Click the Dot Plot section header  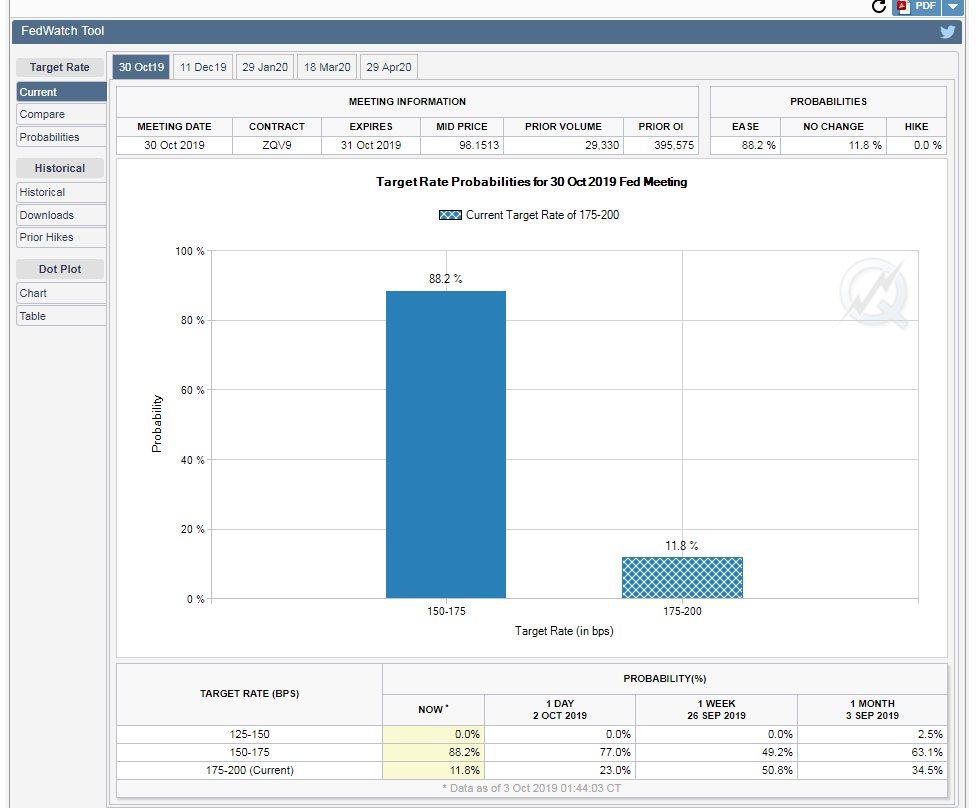[x=60, y=269]
